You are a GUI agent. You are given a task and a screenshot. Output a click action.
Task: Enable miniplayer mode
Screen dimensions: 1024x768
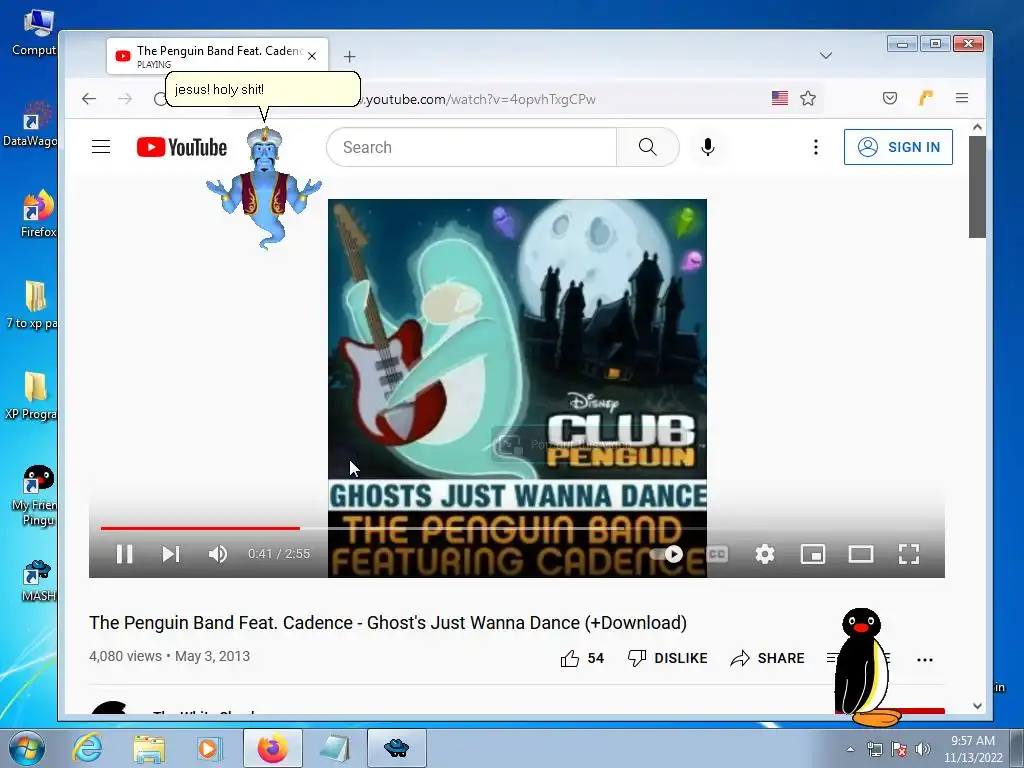(813, 554)
